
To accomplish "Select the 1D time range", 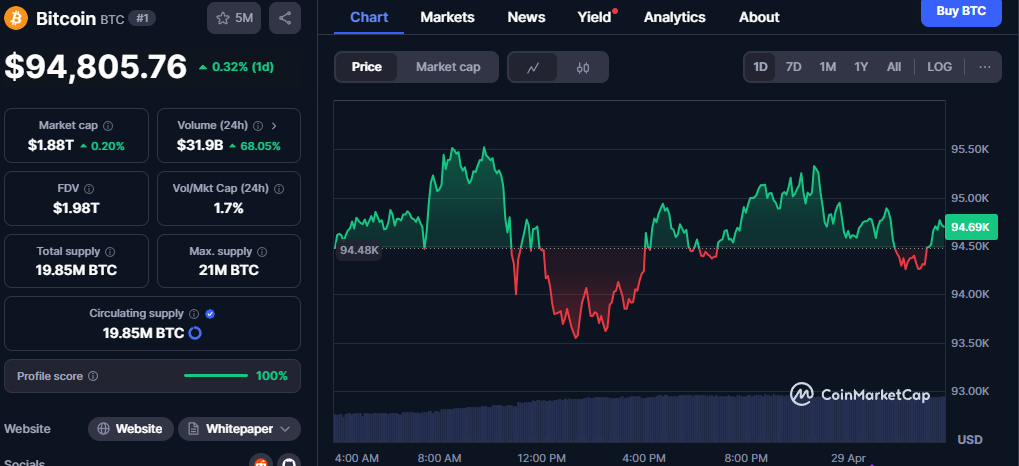I will tap(760, 67).
